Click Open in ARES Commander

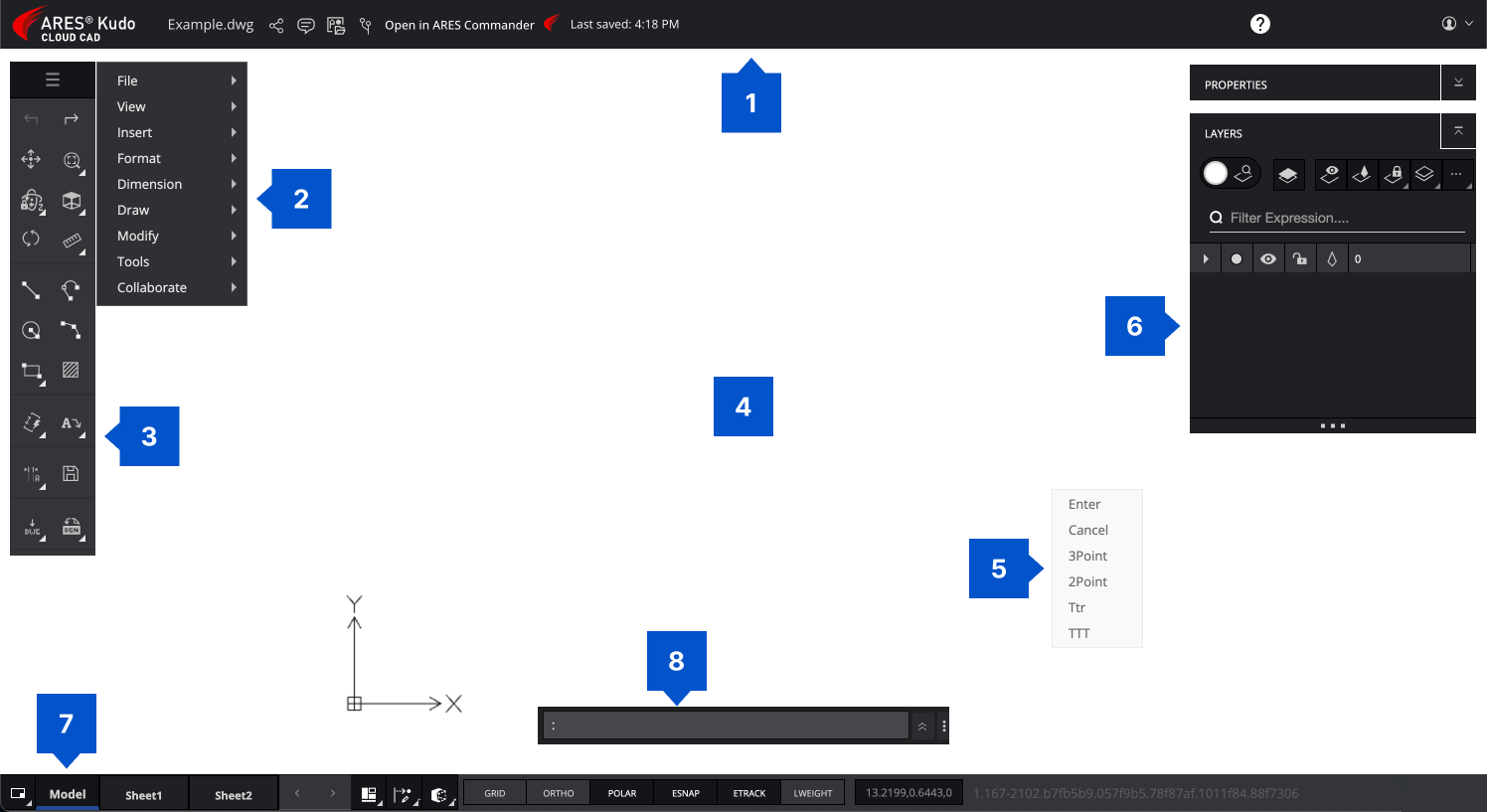point(459,25)
